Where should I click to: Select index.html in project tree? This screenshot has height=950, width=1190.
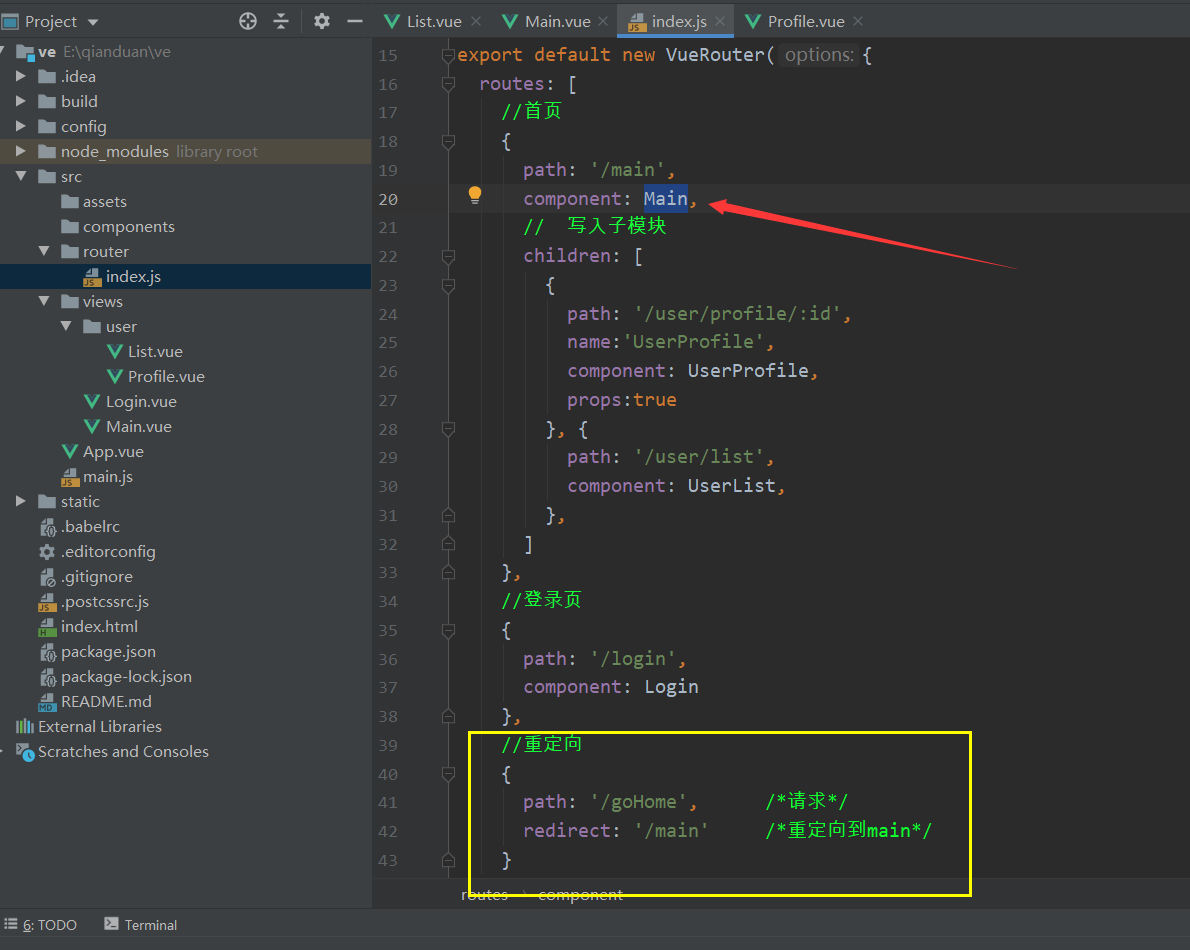coord(88,627)
